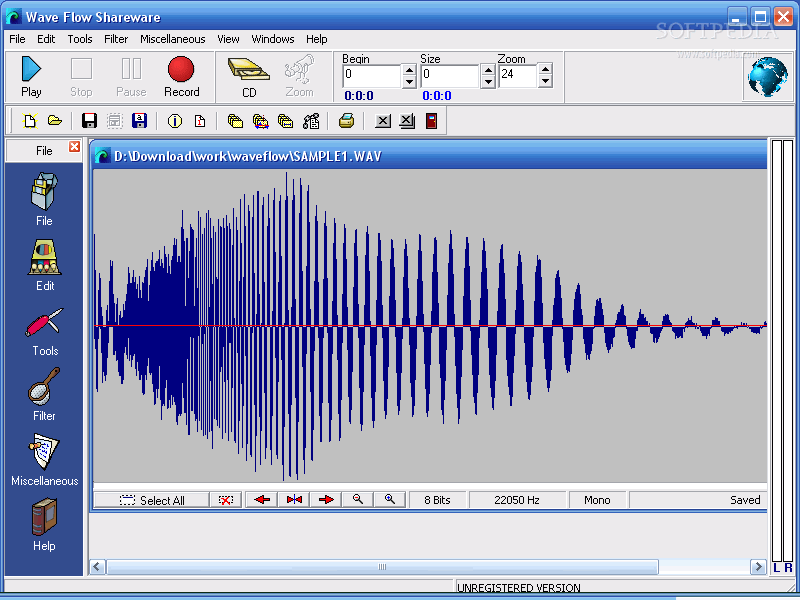This screenshot has height=600, width=800.
Task: Open the Help menu
Action: click(317, 39)
